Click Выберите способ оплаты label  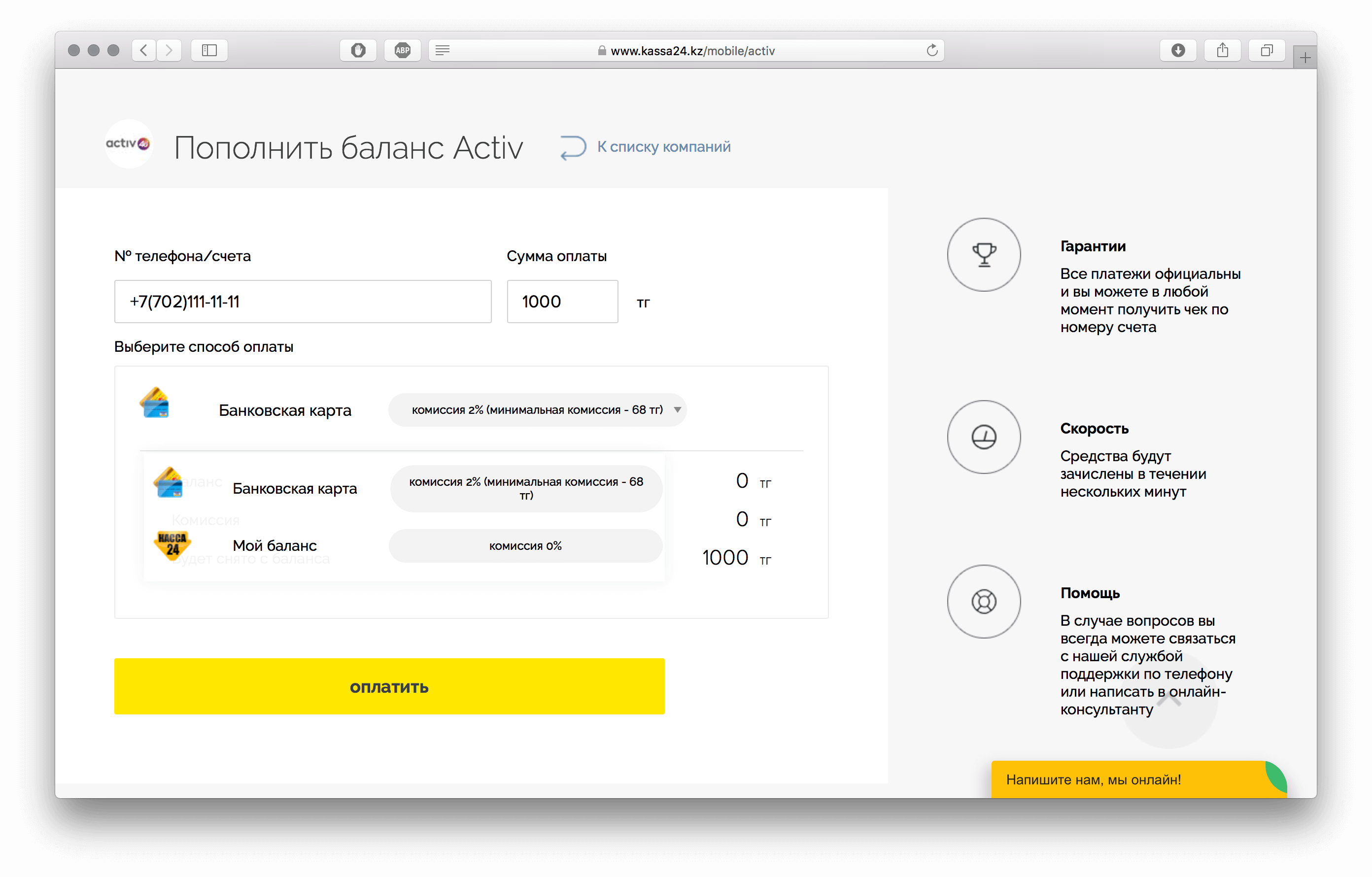[204, 346]
